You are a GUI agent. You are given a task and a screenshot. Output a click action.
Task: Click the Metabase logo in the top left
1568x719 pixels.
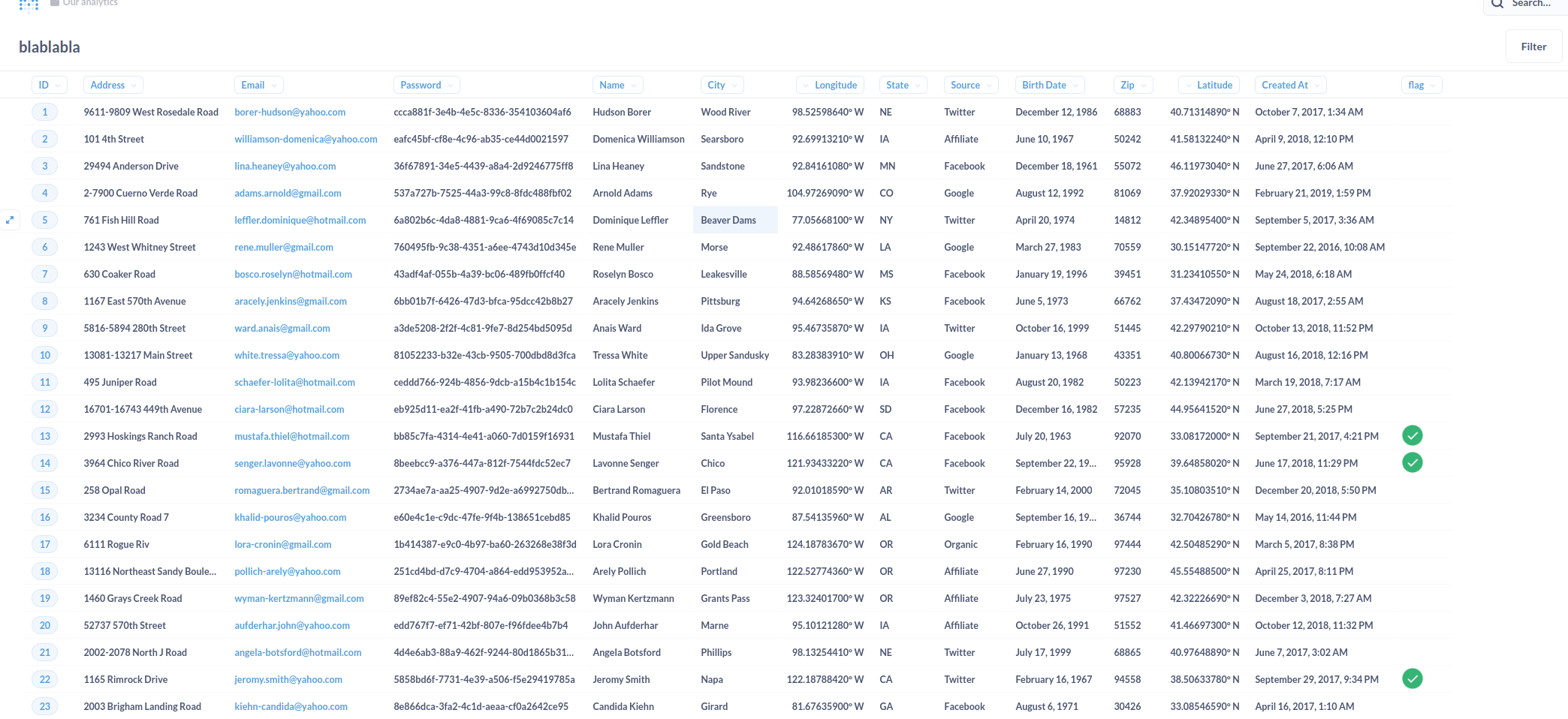pyautogui.click(x=29, y=6)
